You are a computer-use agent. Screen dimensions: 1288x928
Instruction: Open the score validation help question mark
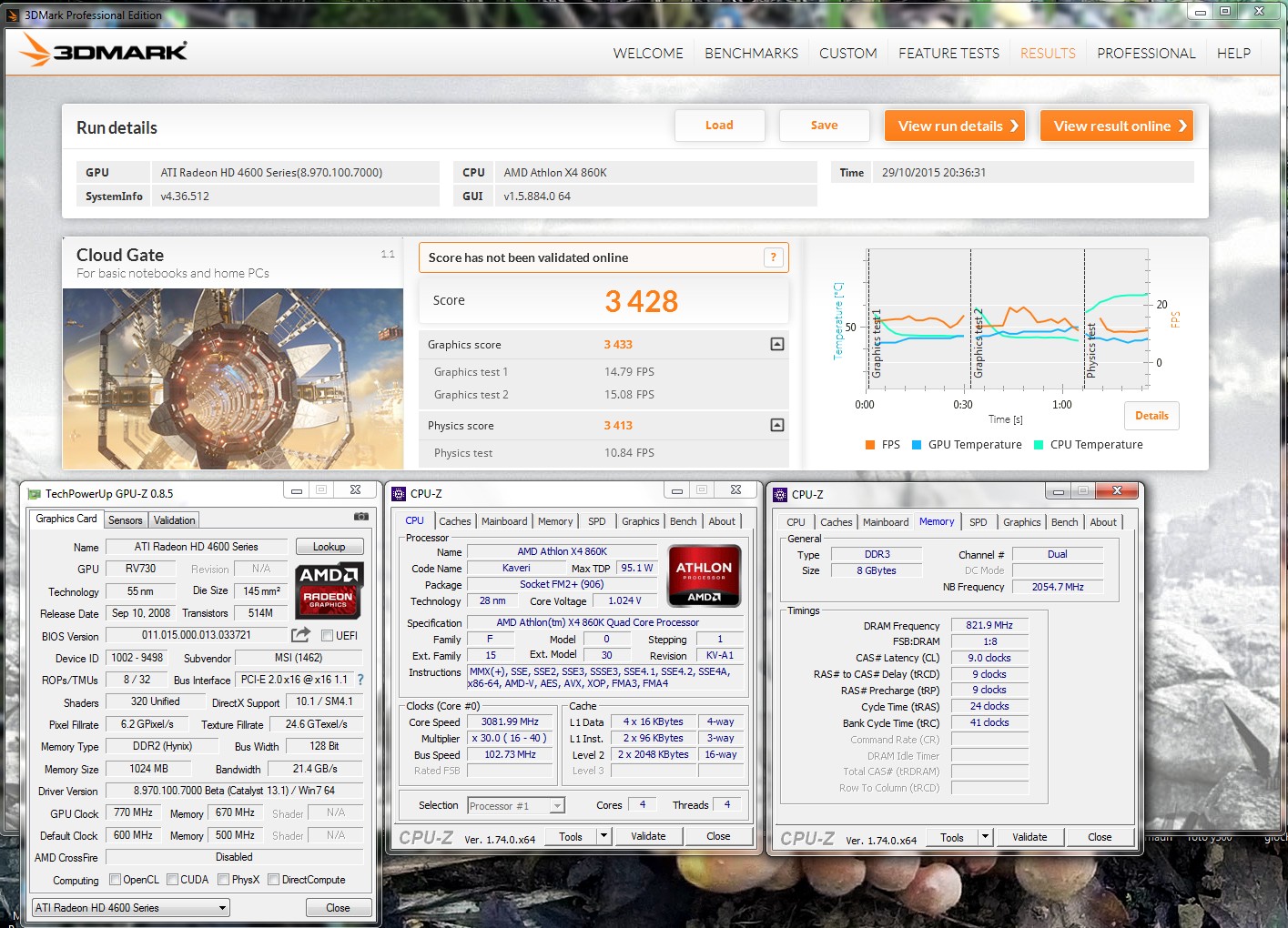[773, 257]
